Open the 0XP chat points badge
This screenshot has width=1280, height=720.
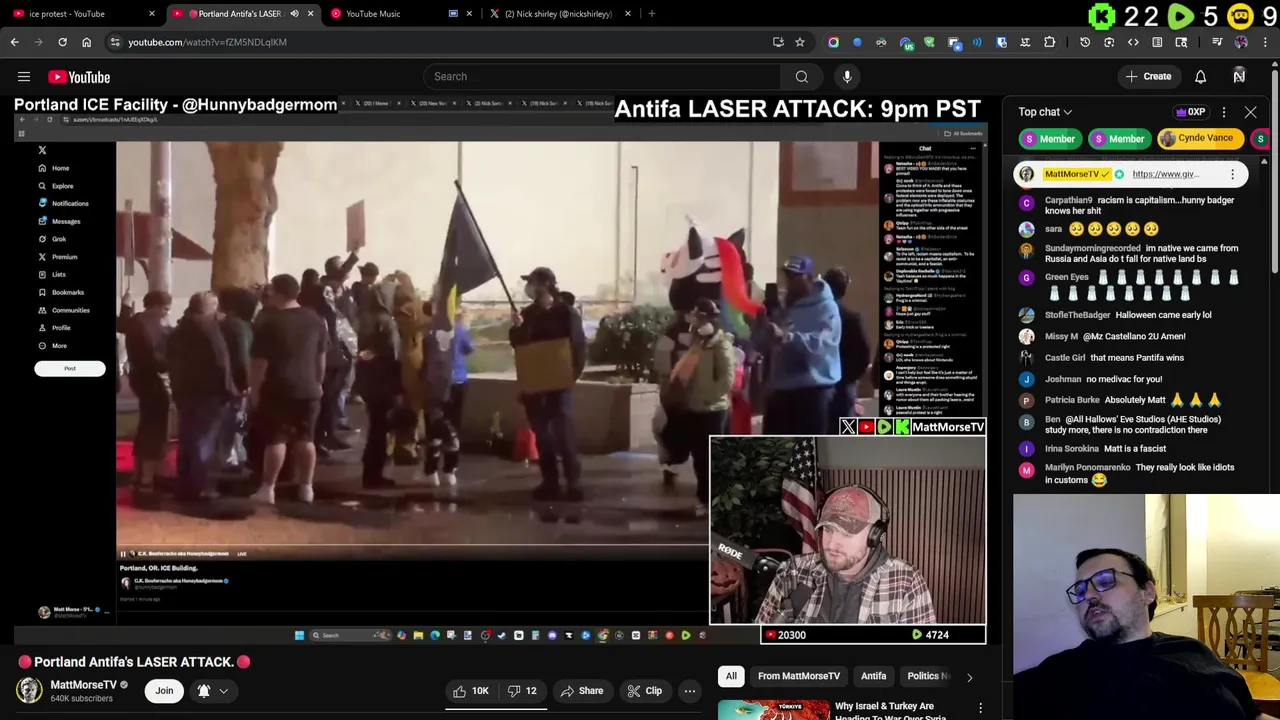[1190, 112]
